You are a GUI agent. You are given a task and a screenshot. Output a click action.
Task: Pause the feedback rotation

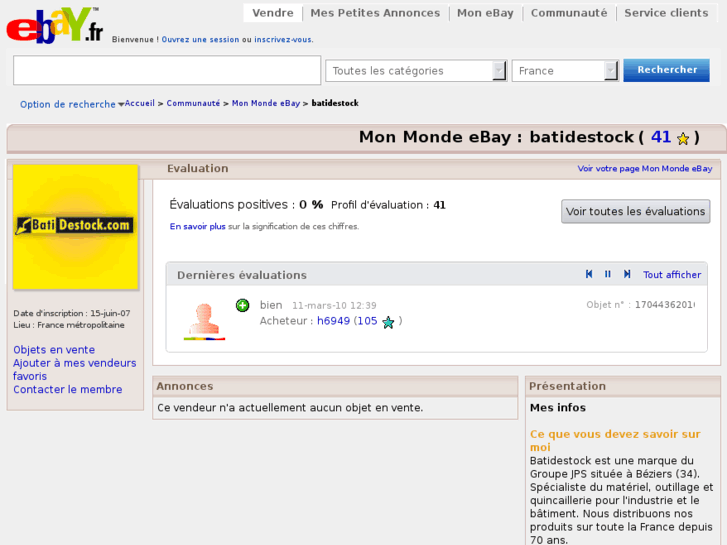(608, 274)
